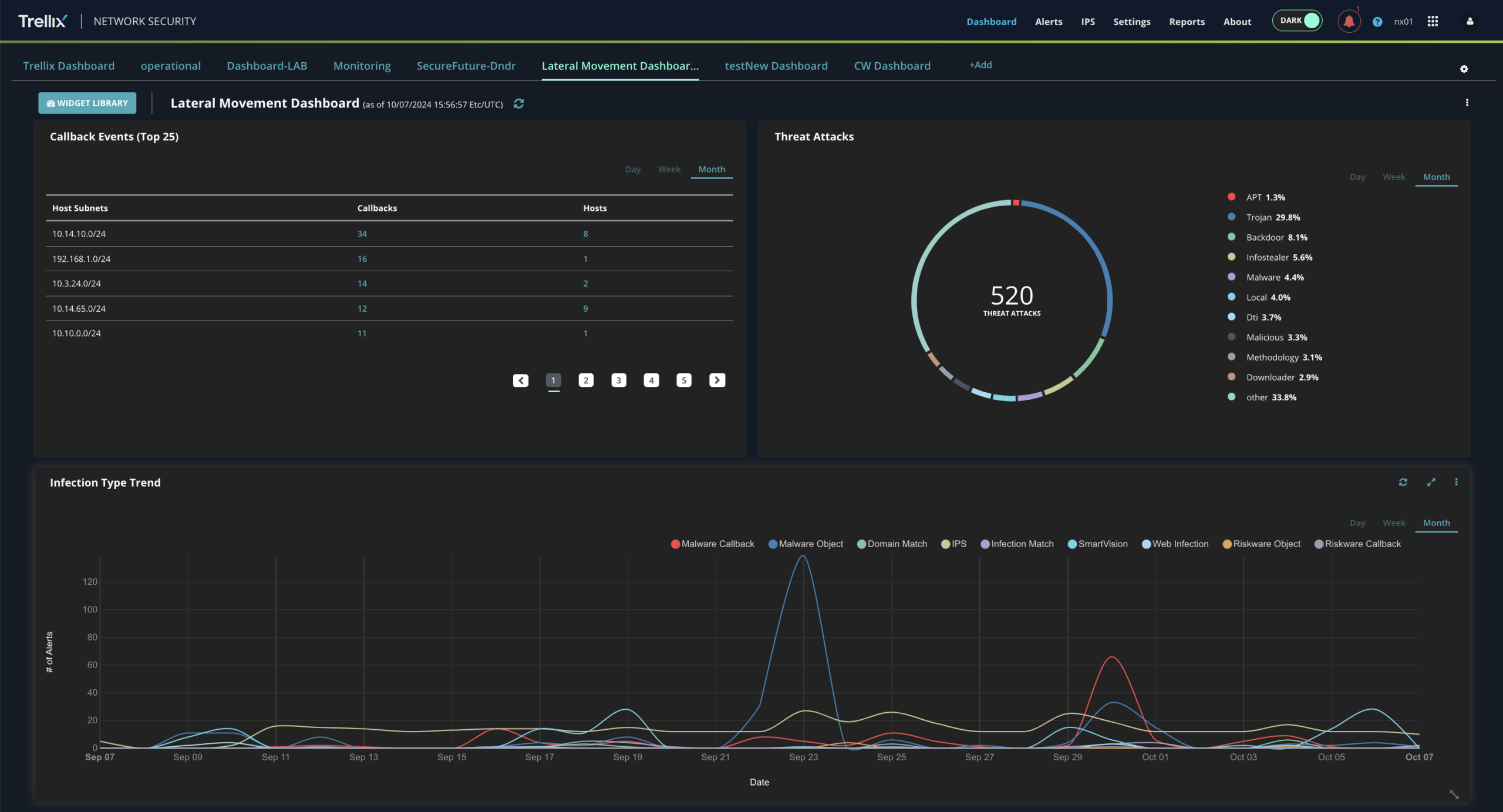Open the dashboard-level three-dot options menu
The image size is (1503, 812).
coord(1467,103)
